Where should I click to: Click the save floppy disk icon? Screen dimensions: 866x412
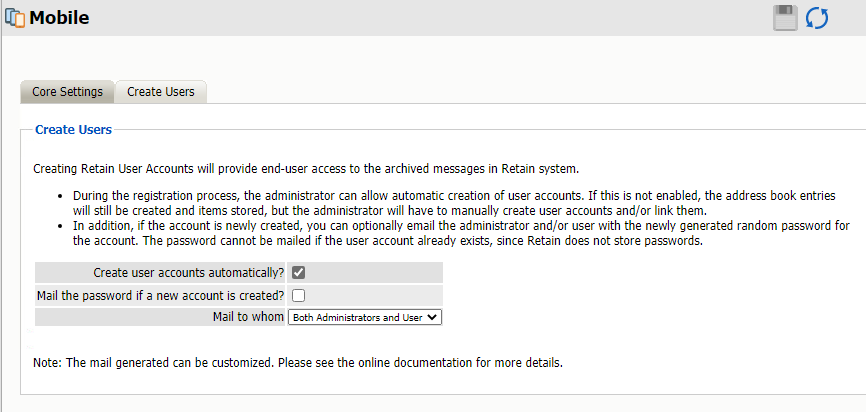[785, 18]
